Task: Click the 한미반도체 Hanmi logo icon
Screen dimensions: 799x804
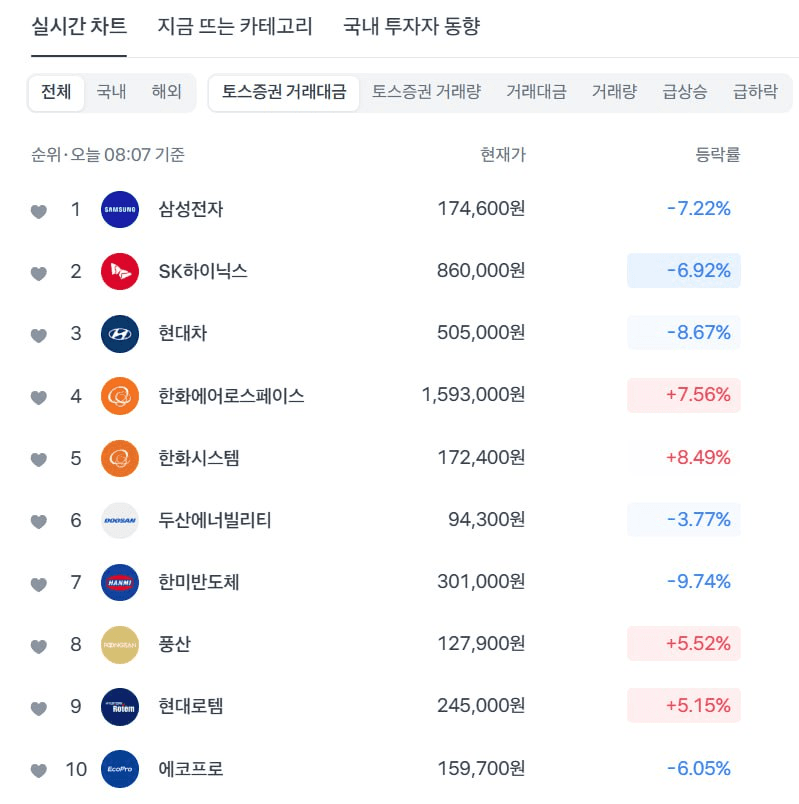Action: pos(120,583)
